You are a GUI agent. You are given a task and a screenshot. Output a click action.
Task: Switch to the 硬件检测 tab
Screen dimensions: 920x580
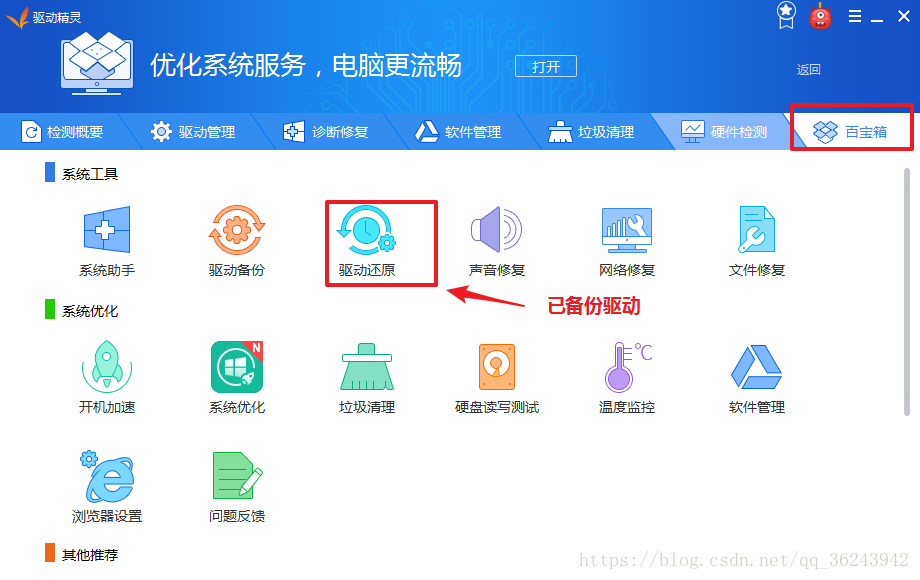click(724, 132)
